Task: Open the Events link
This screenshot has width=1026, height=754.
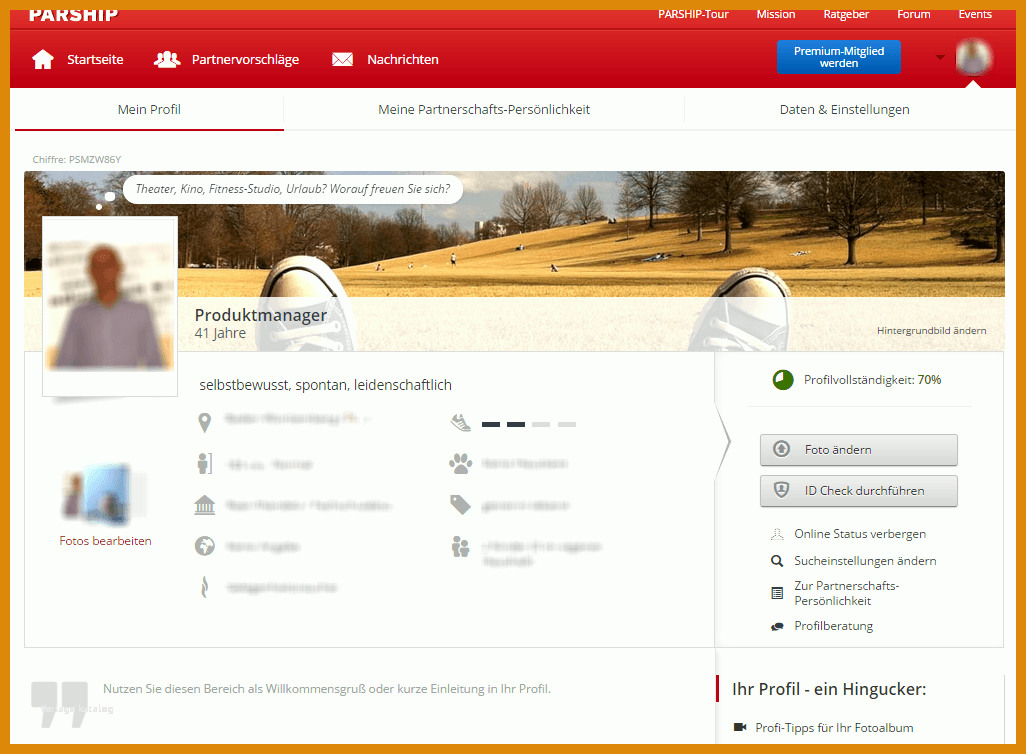Action: coord(975,14)
